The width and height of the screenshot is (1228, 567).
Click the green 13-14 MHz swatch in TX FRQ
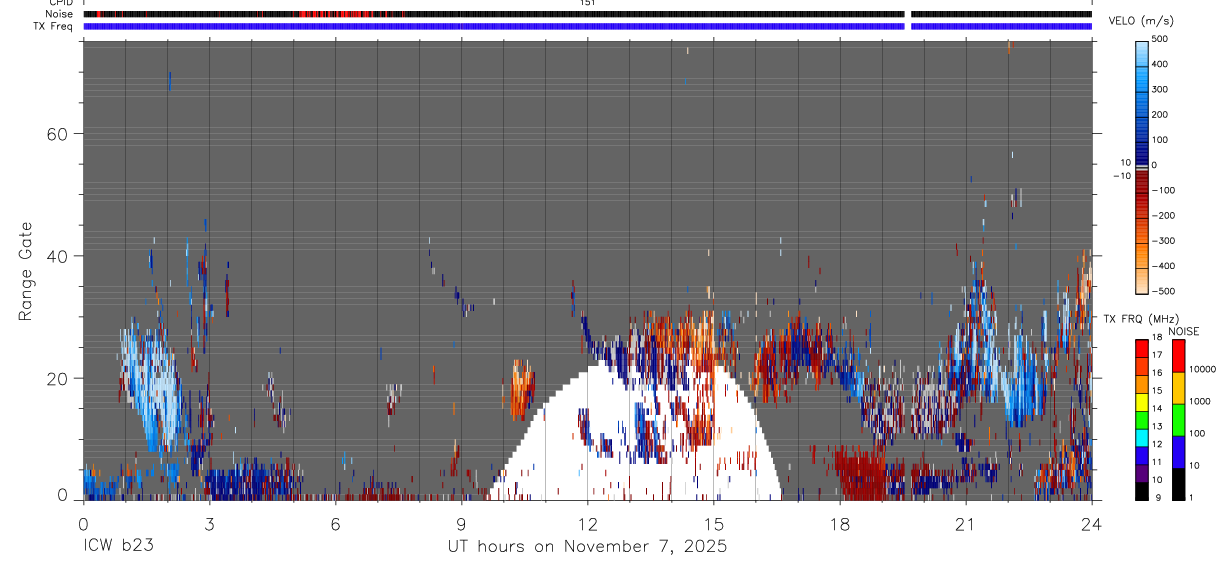(1141, 419)
